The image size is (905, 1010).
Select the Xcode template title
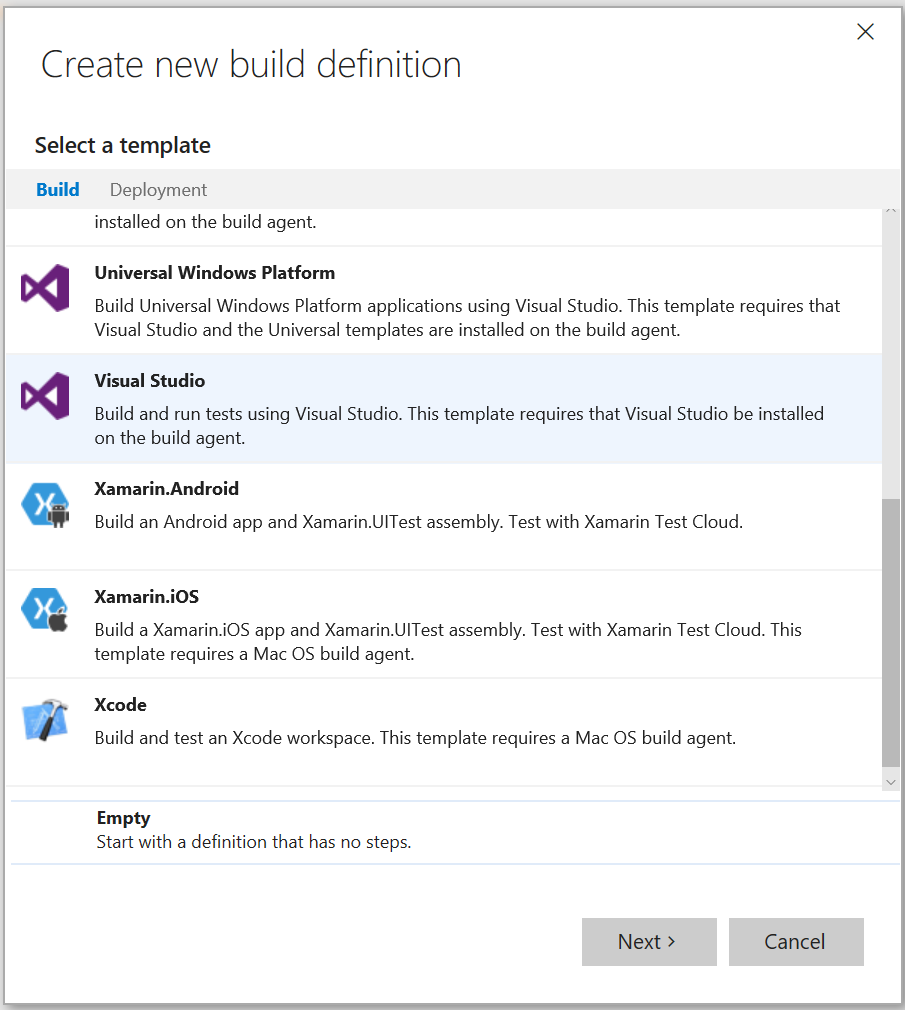[x=120, y=705]
